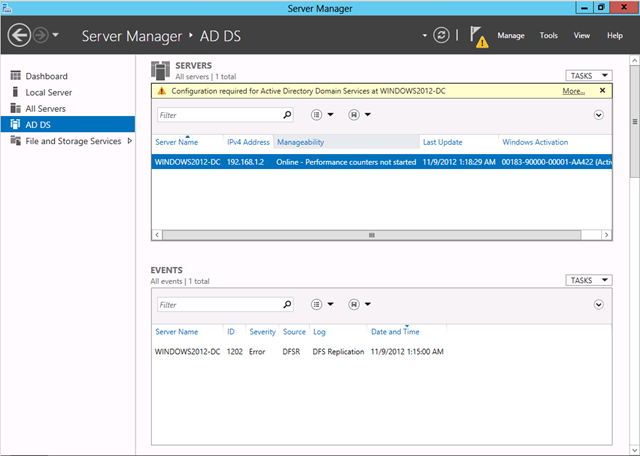Open dropdown arrow next to Servers list icon
The height and width of the screenshot is (456, 640).
point(331,115)
